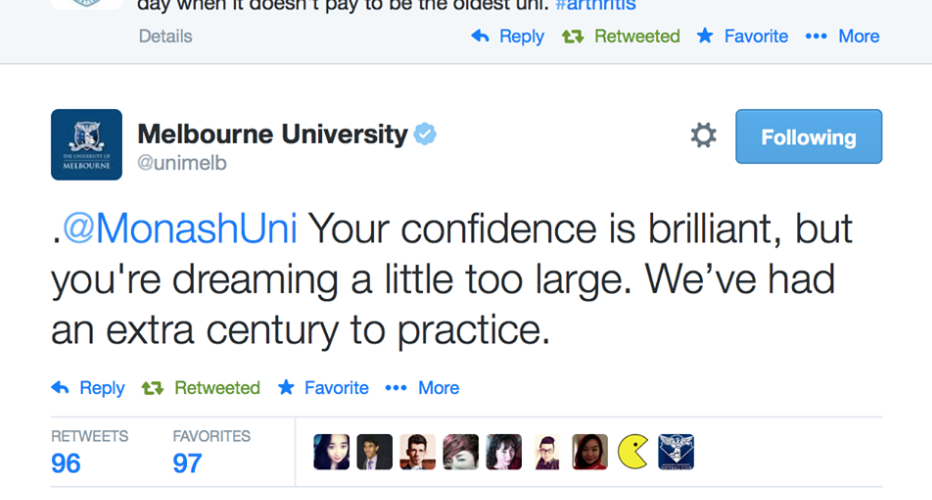Click the verified badge beside Melbourne University

point(425,134)
